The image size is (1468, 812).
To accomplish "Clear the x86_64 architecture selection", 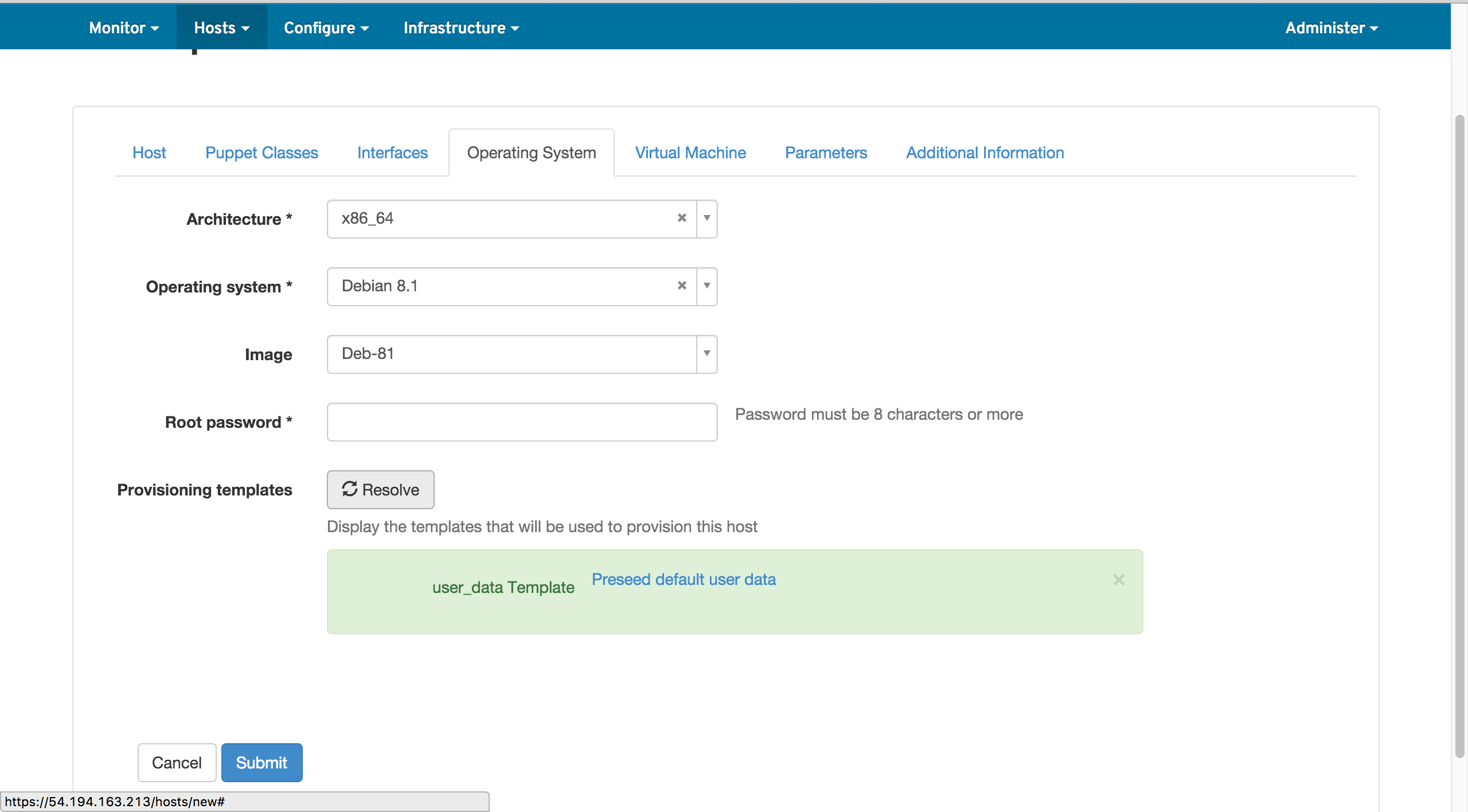I will coord(682,218).
